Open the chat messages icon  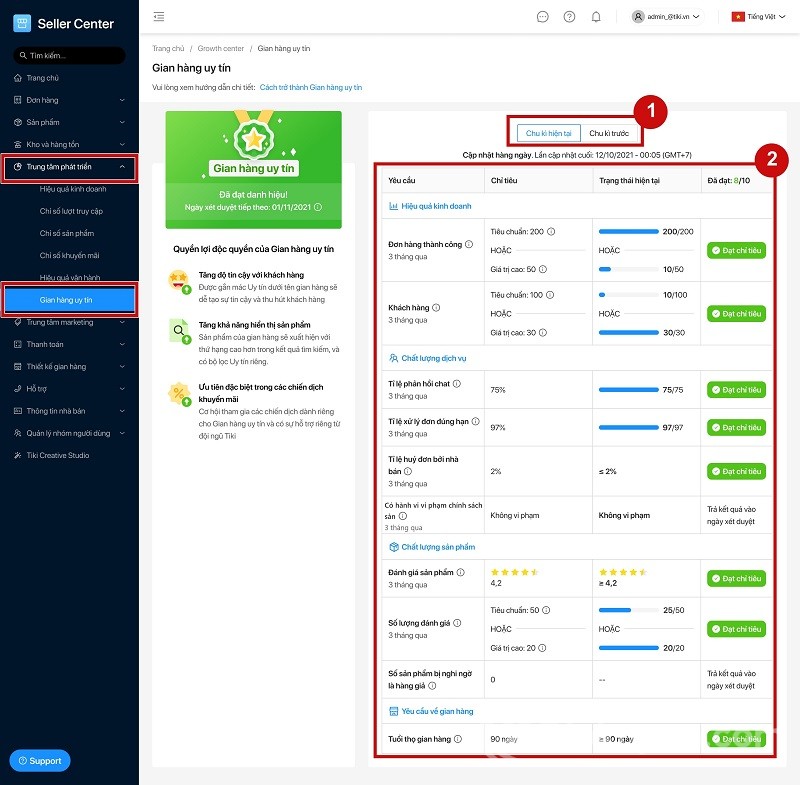542,17
